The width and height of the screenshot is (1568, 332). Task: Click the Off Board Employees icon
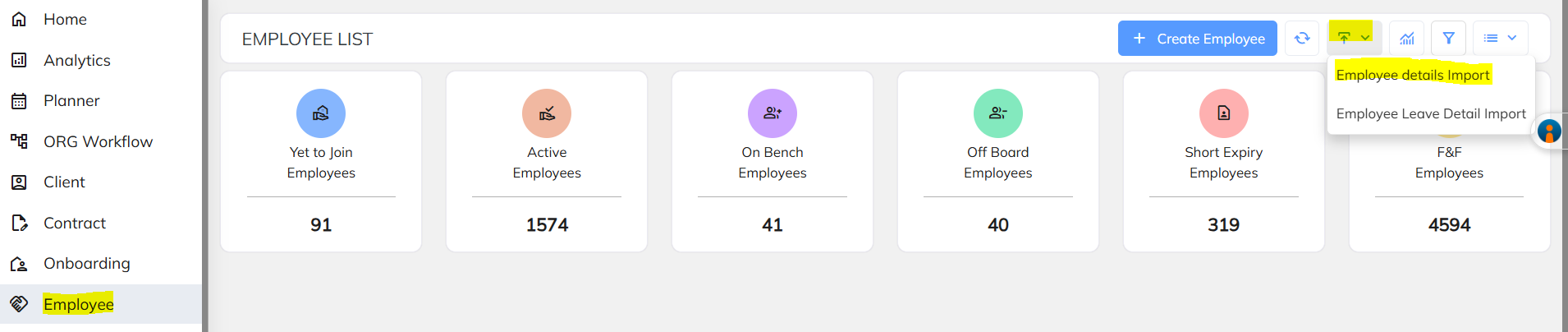click(998, 113)
